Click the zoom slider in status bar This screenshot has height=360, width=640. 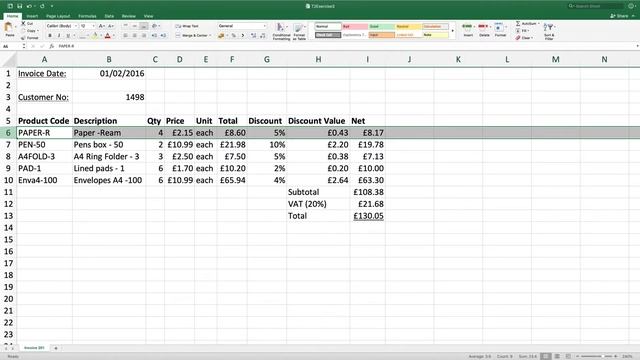coord(596,356)
